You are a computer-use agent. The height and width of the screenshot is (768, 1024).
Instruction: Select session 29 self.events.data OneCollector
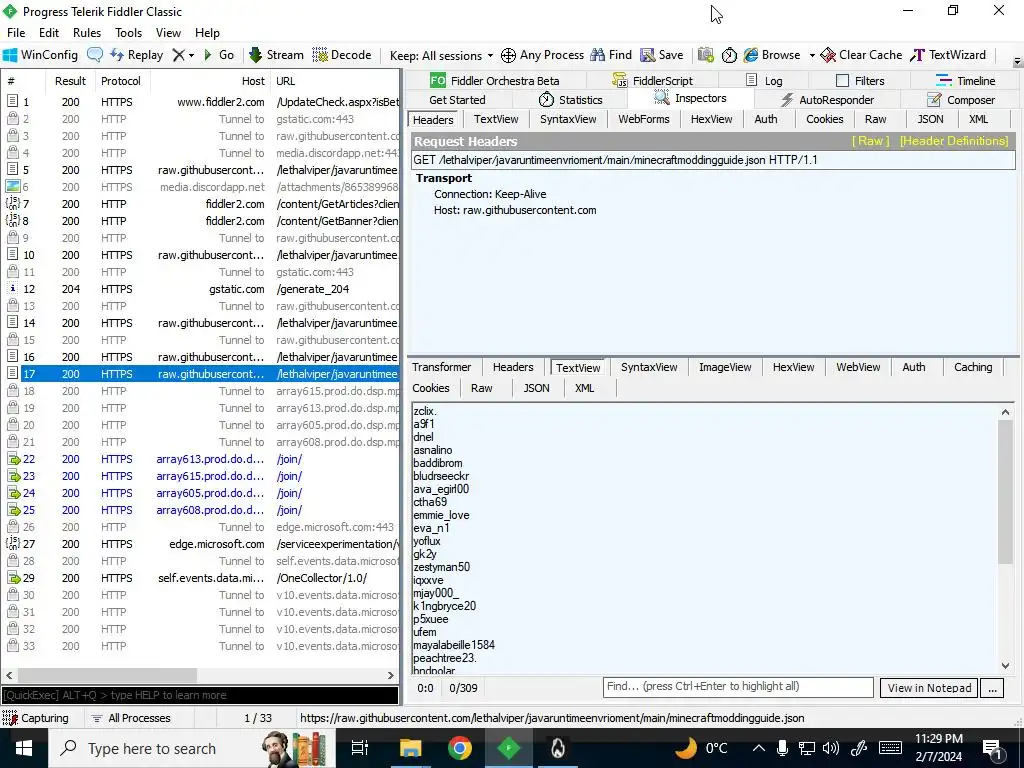pyautogui.click(x=200, y=578)
